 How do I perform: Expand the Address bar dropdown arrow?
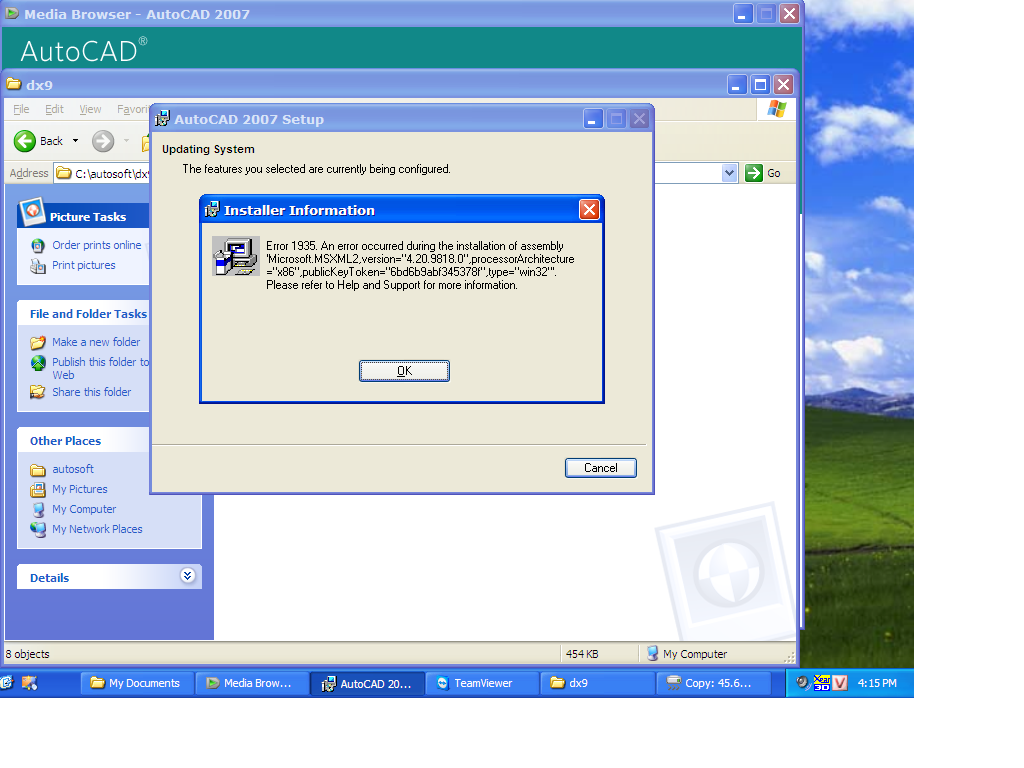click(x=729, y=173)
